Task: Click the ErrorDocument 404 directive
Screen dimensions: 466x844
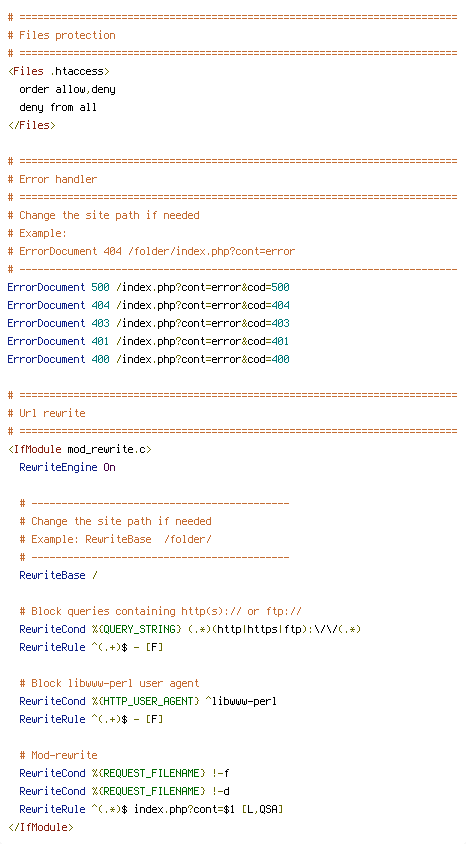Action: pos(149,305)
